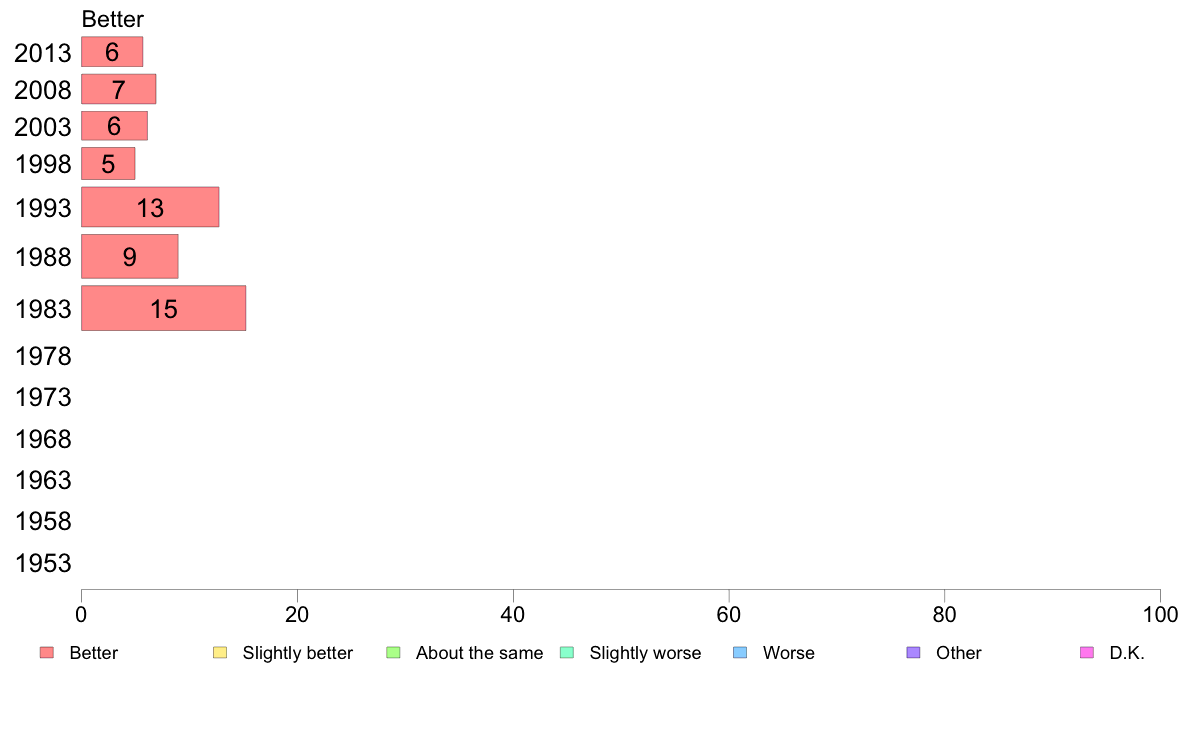Select the 2003 bar showing 6

coord(114,126)
